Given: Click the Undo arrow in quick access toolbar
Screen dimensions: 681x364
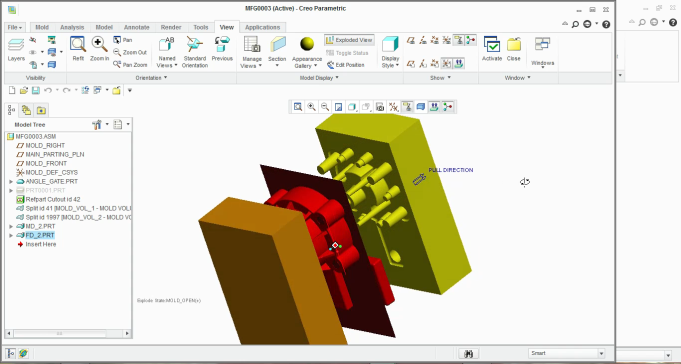Looking at the screenshot, I should pyautogui.click(x=48, y=90).
